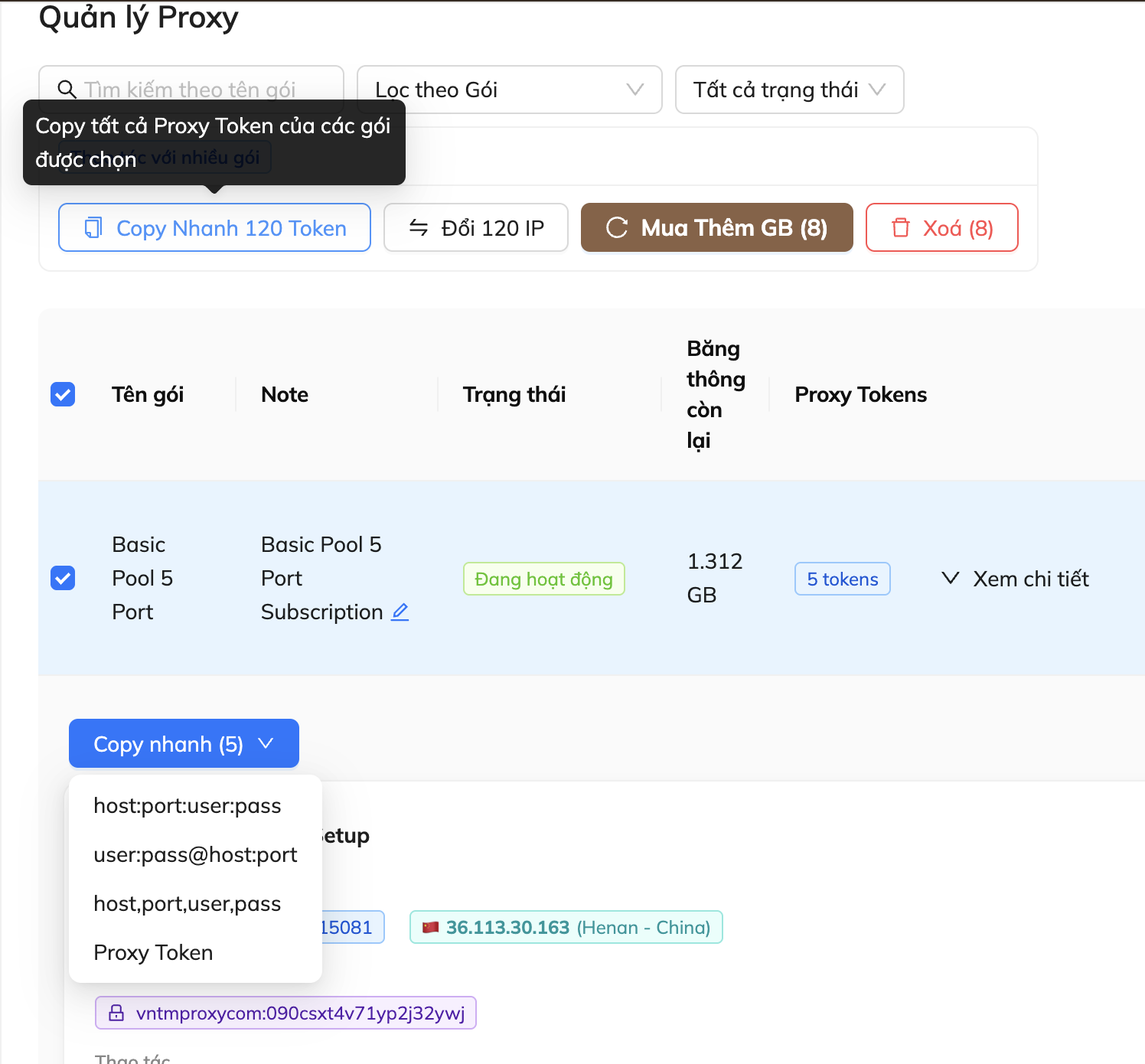The height and width of the screenshot is (1064, 1145).
Task: Click the 5 tokens badge
Action: 842,579
